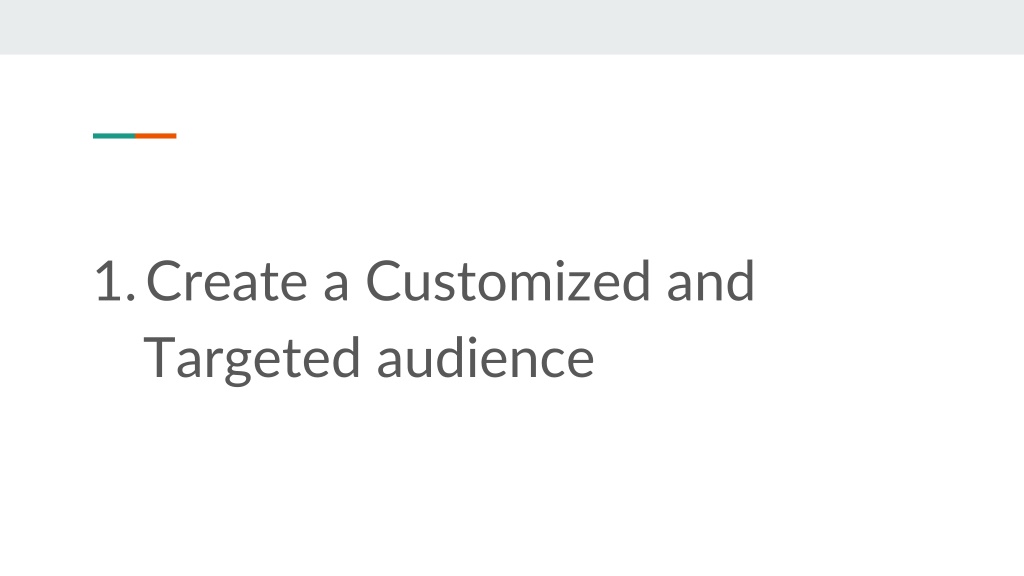
Task: Click the word "and" ending the first line
Action: [x=711, y=281]
